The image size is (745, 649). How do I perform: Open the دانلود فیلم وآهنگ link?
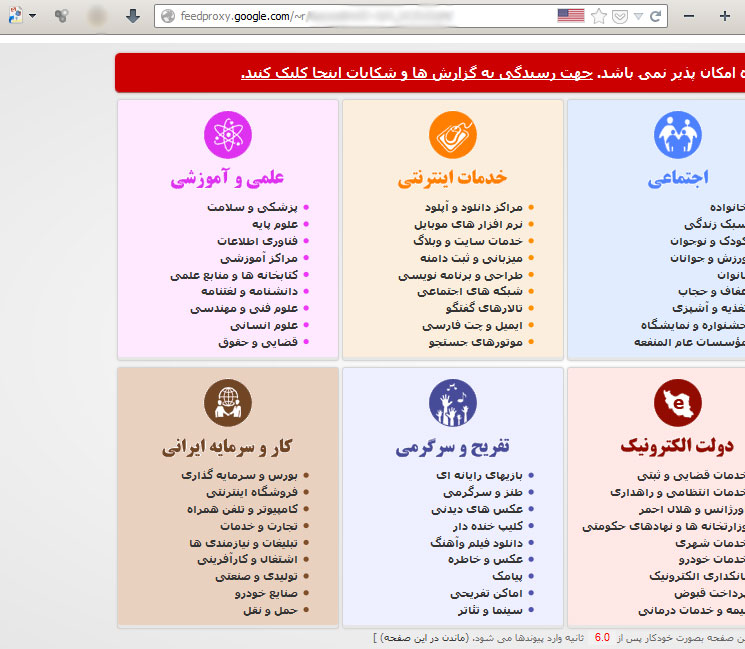pos(477,543)
